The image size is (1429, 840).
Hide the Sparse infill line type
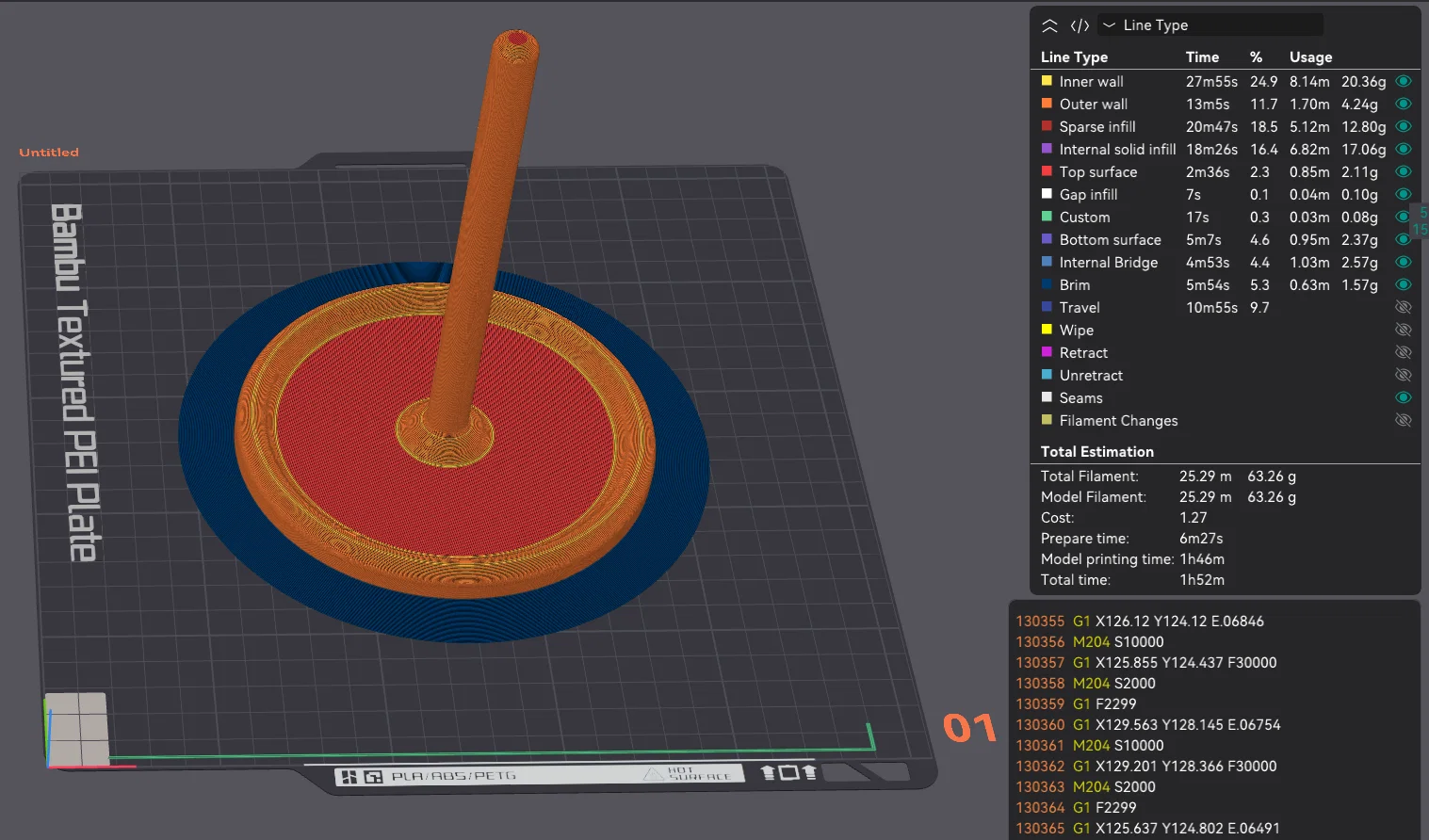point(1403,127)
